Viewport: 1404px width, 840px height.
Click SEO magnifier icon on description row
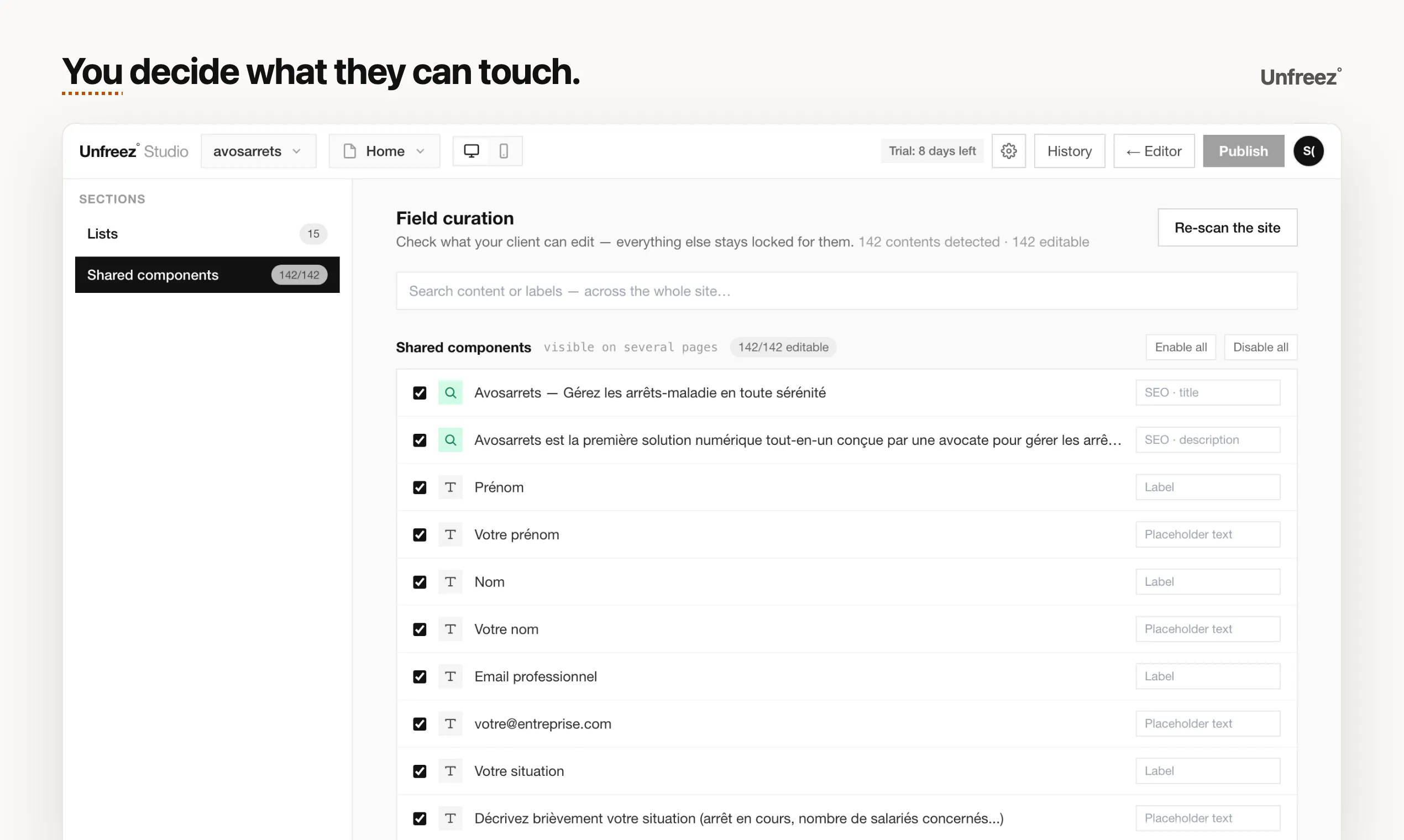[450, 440]
